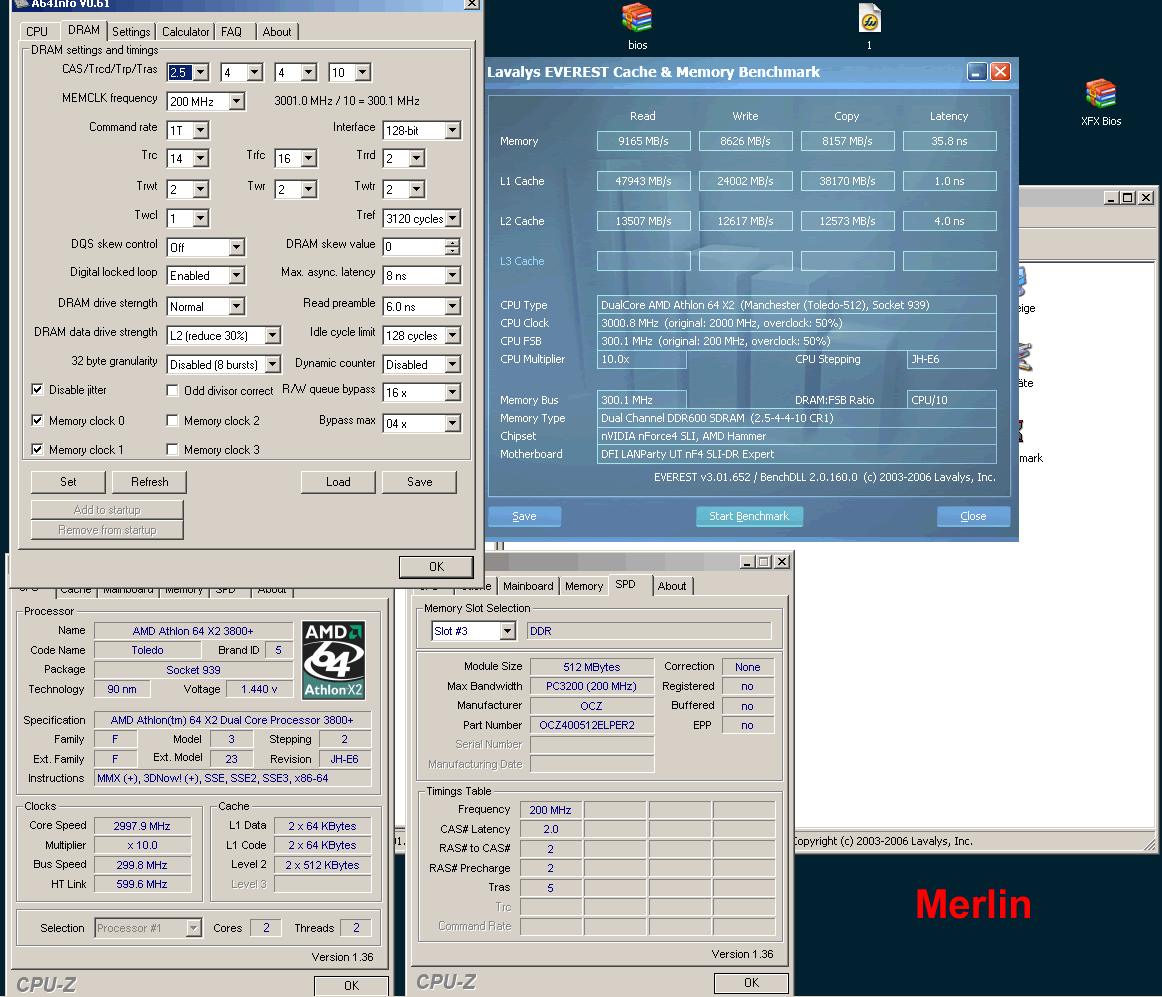
Task: Click the Part Number OCZ400512ELPER2 field
Action: (x=591, y=725)
